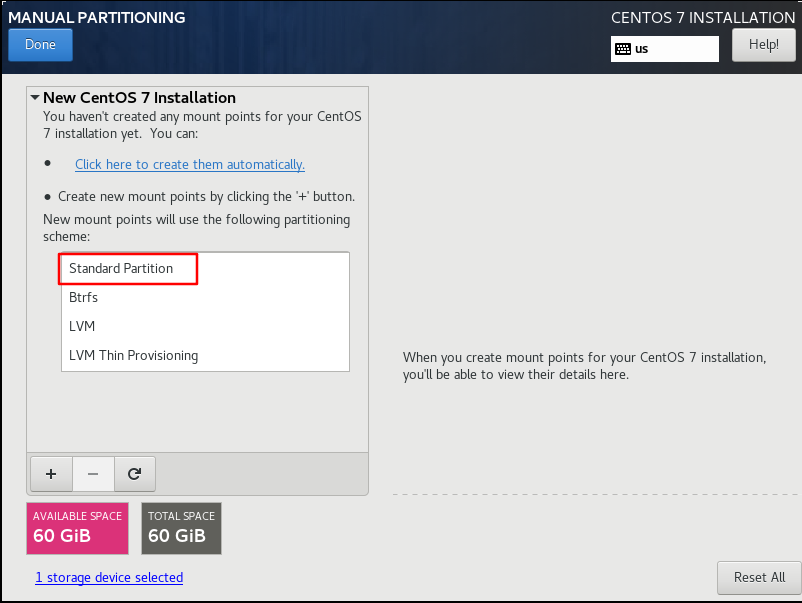Click the CENTOS 7 INSTALLATION header text
The width and height of the screenshot is (802, 603).
(x=703, y=17)
